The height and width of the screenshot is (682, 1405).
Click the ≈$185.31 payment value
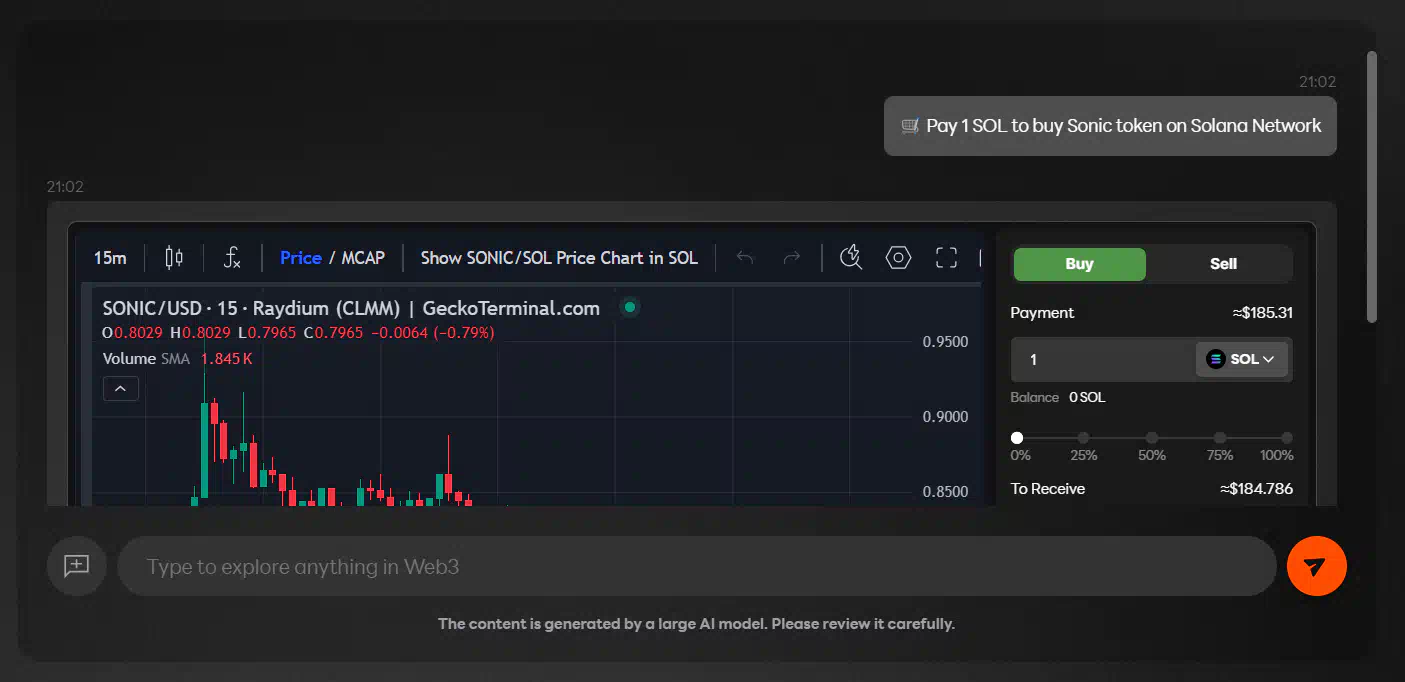pos(1262,313)
